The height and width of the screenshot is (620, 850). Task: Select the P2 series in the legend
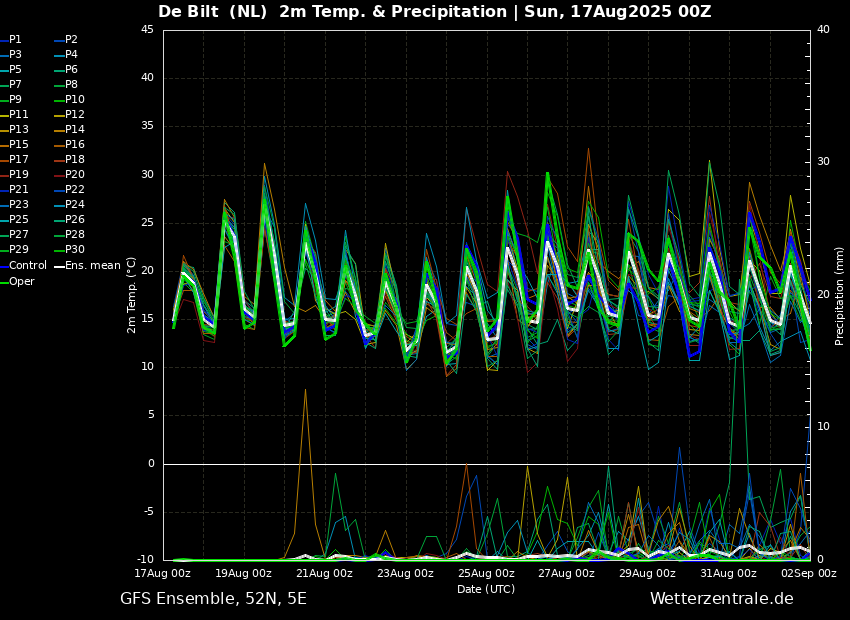[x=71, y=40]
